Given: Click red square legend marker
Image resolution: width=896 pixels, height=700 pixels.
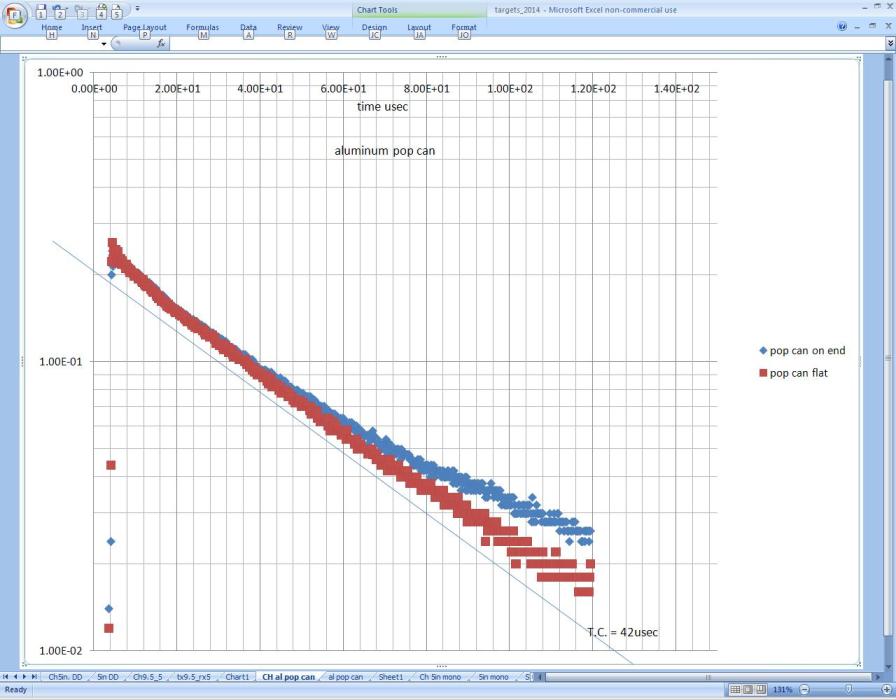Looking at the screenshot, I should 763,373.
